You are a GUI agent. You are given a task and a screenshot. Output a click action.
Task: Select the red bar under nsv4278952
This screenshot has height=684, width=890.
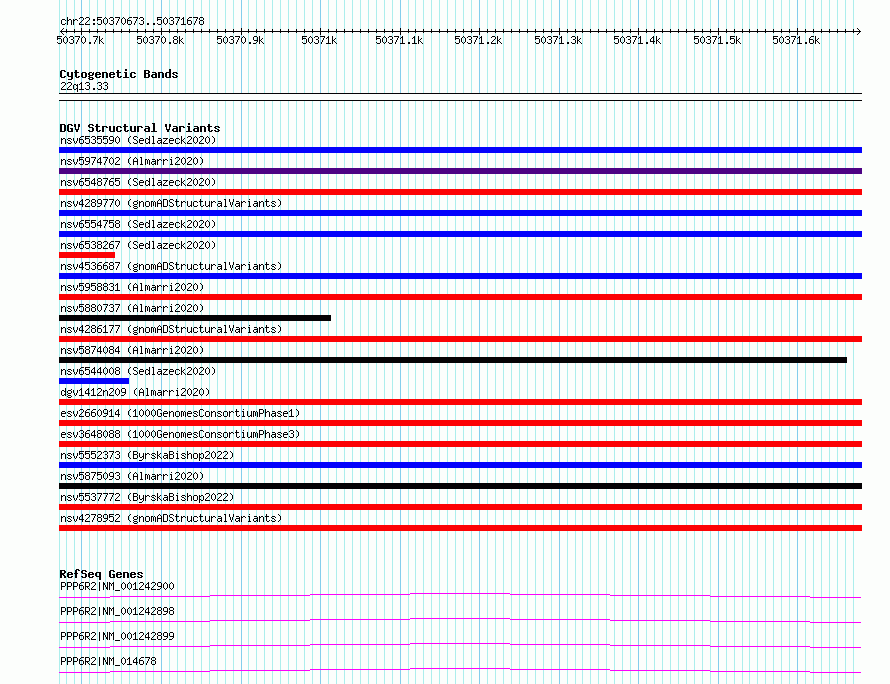coord(460,528)
